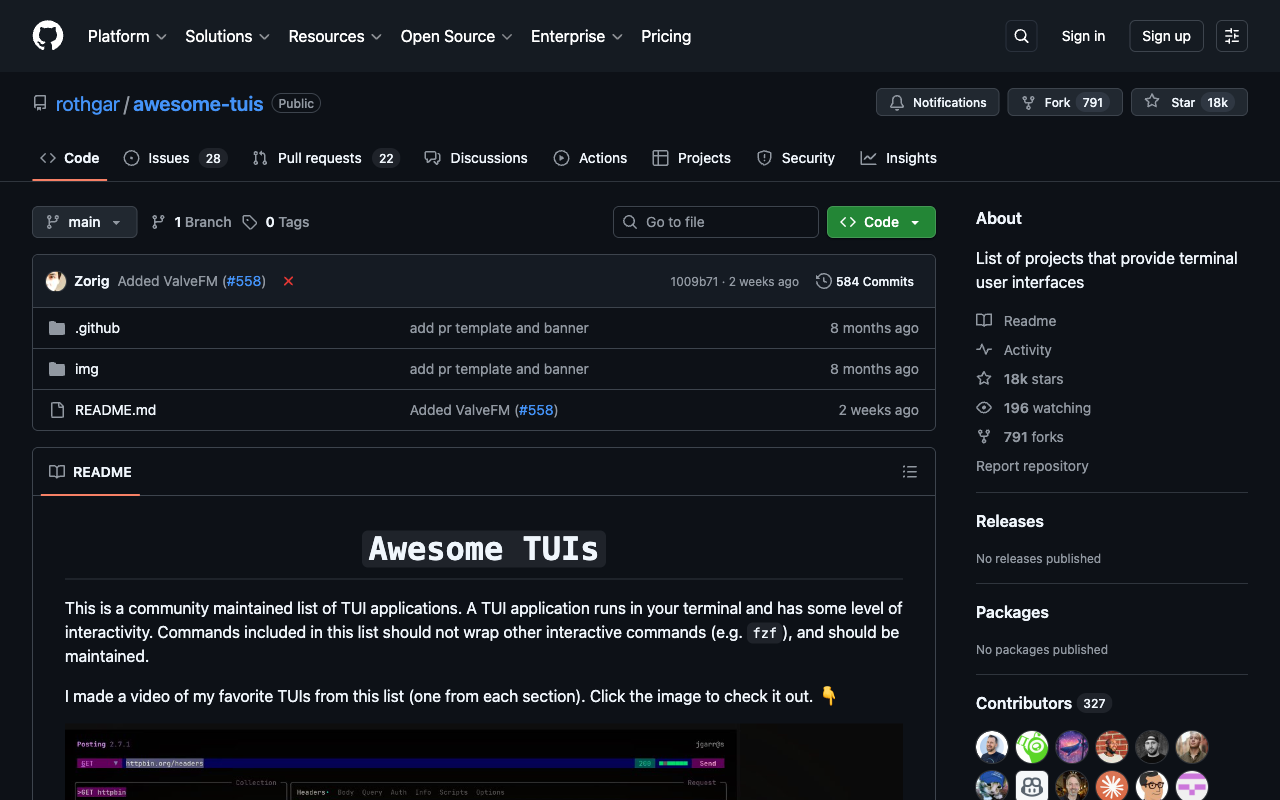The image size is (1280, 800).
Task: Open the img folder name
Action: pyautogui.click(x=87, y=369)
